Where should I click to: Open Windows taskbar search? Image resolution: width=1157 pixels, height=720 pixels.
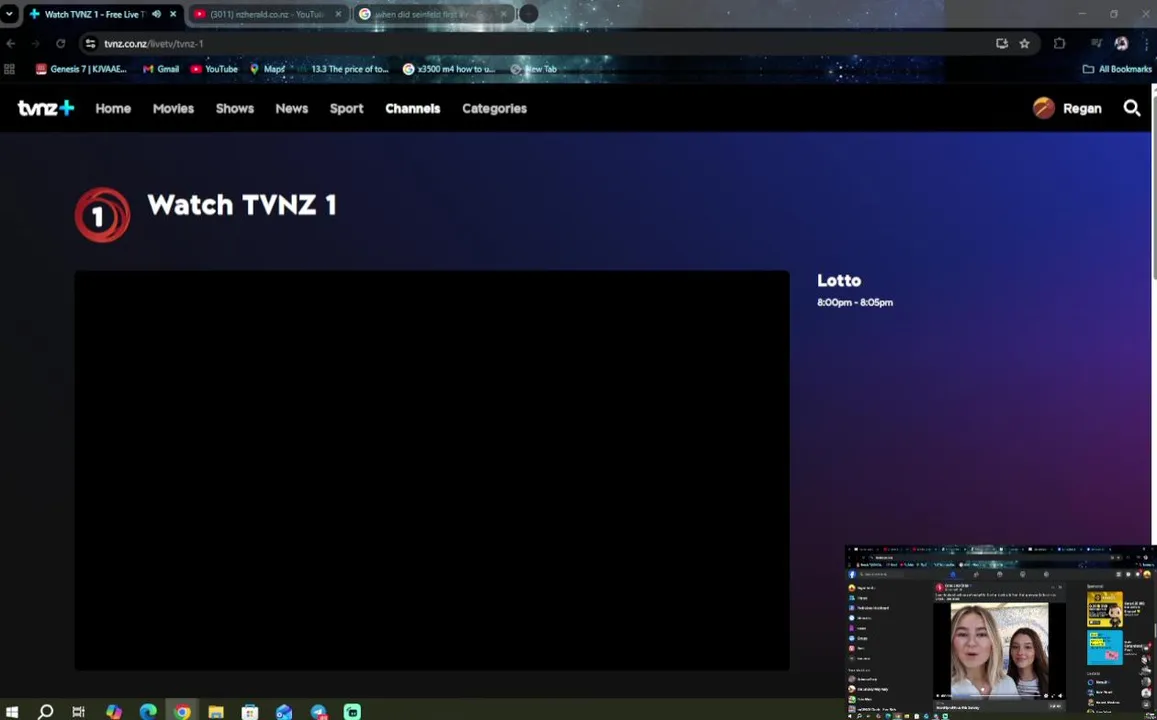[46, 712]
